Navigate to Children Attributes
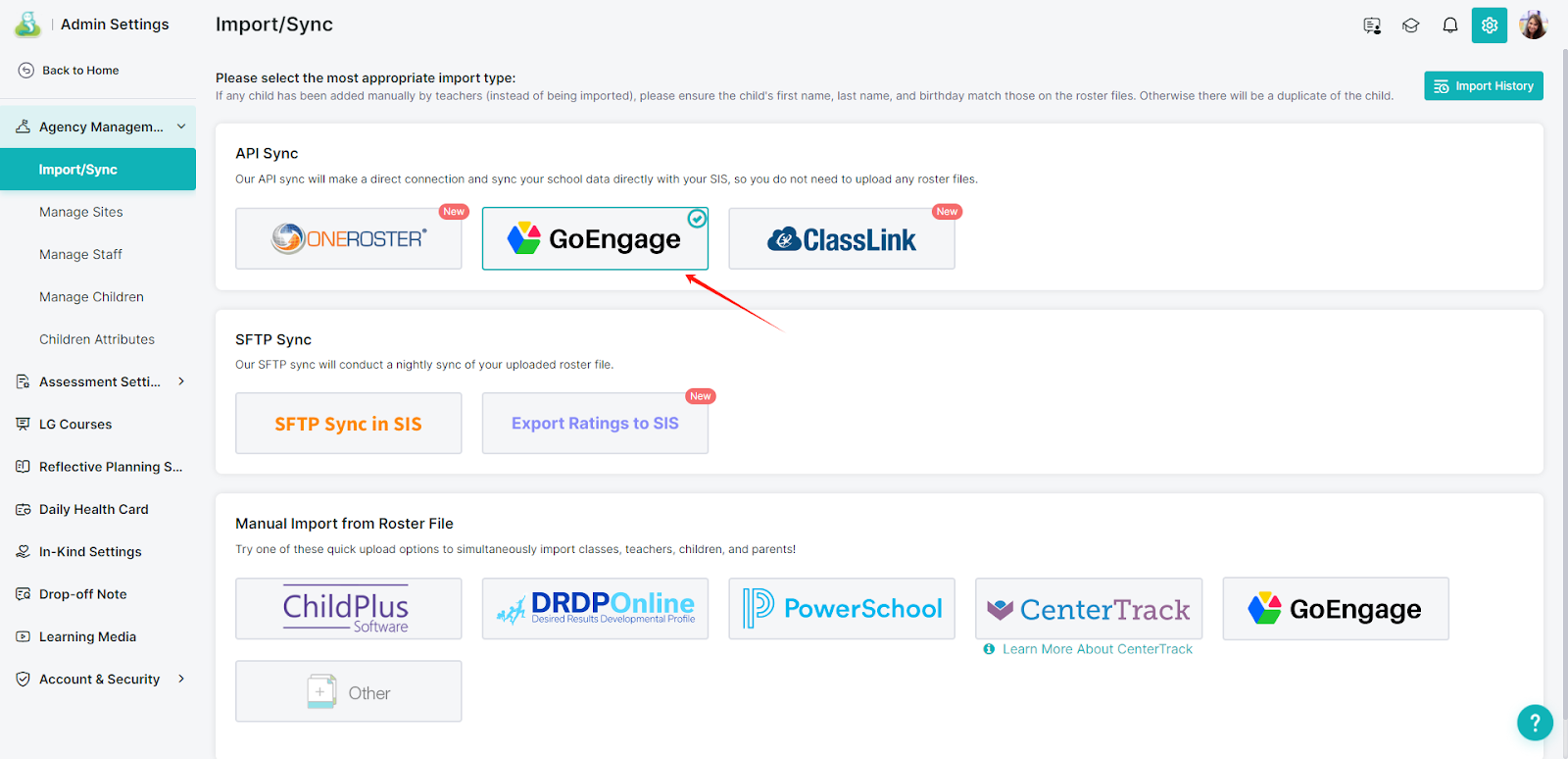The width and height of the screenshot is (1568, 759). pos(97,339)
